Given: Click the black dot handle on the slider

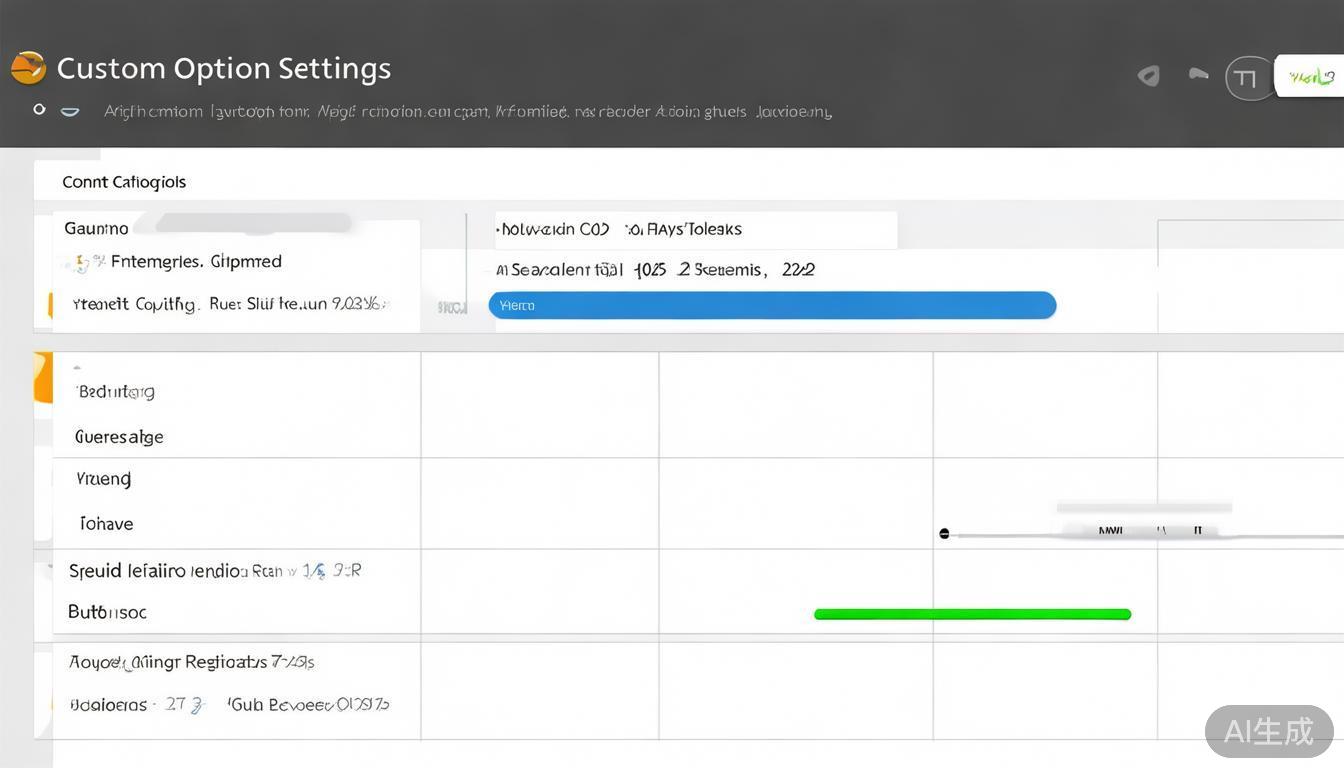Looking at the screenshot, I should pyautogui.click(x=944, y=534).
